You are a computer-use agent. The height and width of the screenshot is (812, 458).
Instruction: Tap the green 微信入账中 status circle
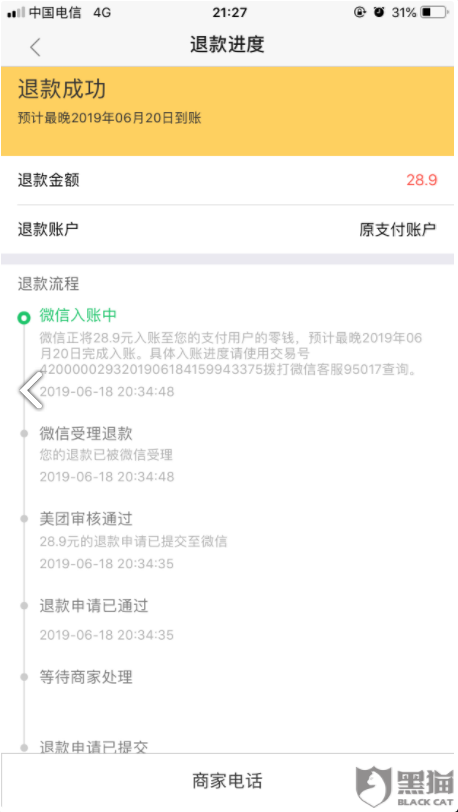coord(23,317)
